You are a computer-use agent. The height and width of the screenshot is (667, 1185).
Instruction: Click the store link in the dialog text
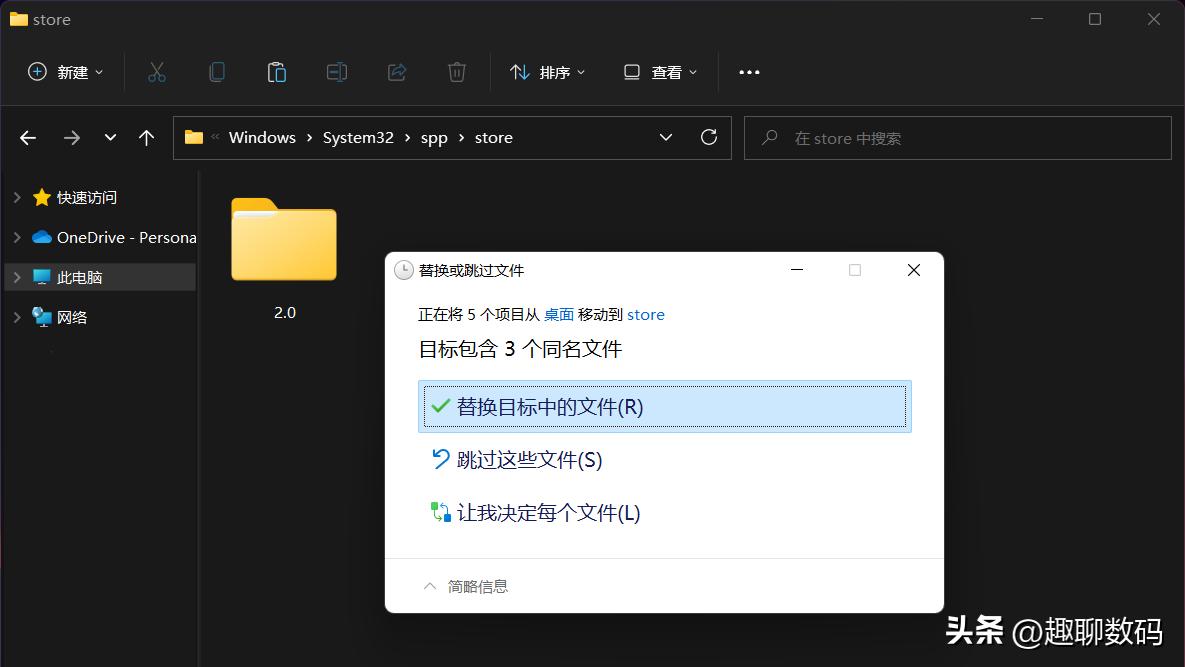pyautogui.click(x=645, y=314)
